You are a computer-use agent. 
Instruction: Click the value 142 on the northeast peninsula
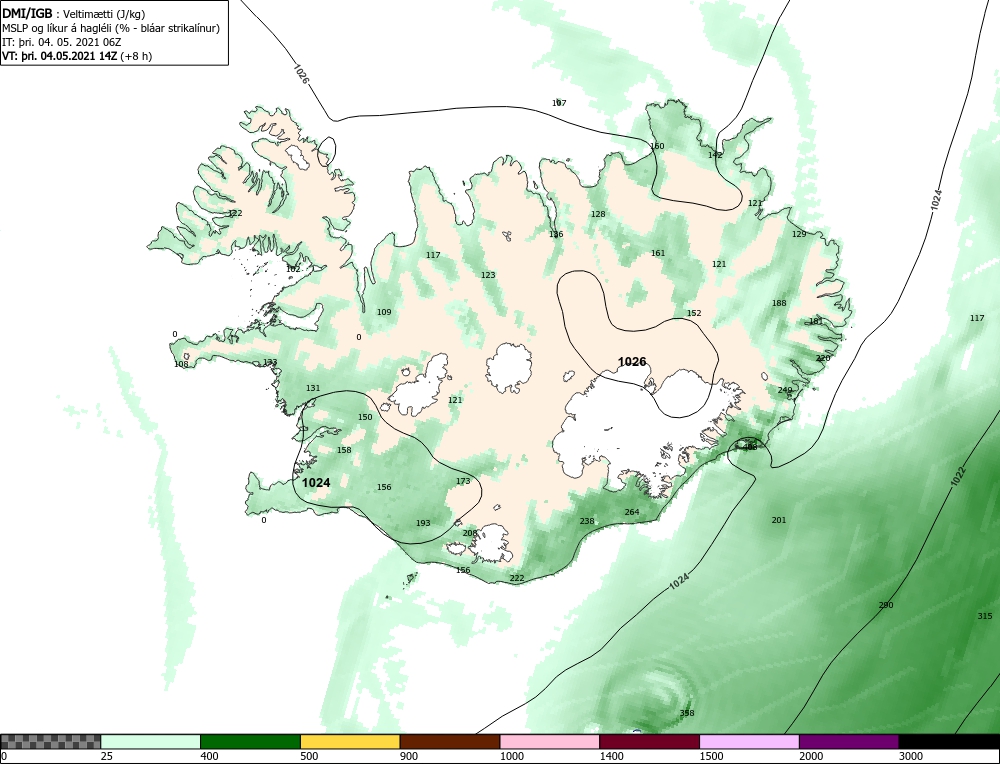[x=716, y=155]
